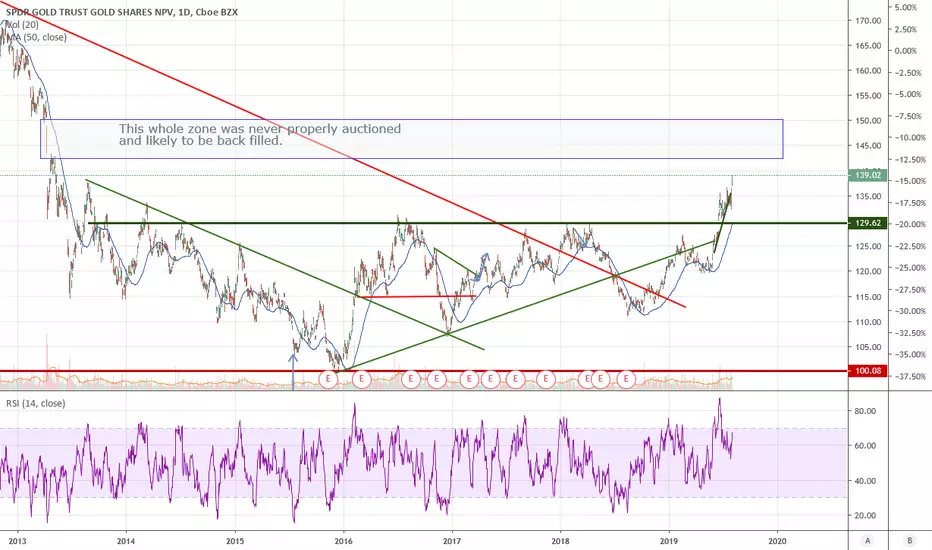The height and width of the screenshot is (550, 932).
Task: Click the 125.00 price axis value
Action: click(x=868, y=246)
